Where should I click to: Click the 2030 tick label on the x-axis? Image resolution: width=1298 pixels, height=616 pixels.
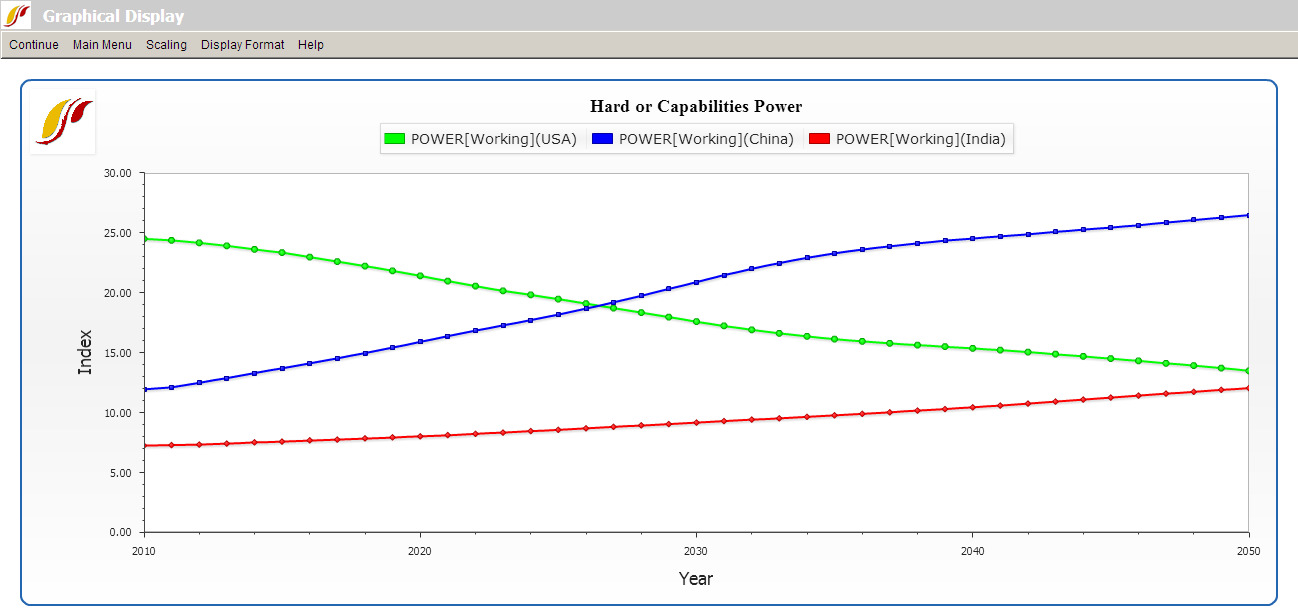tap(695, 550)
